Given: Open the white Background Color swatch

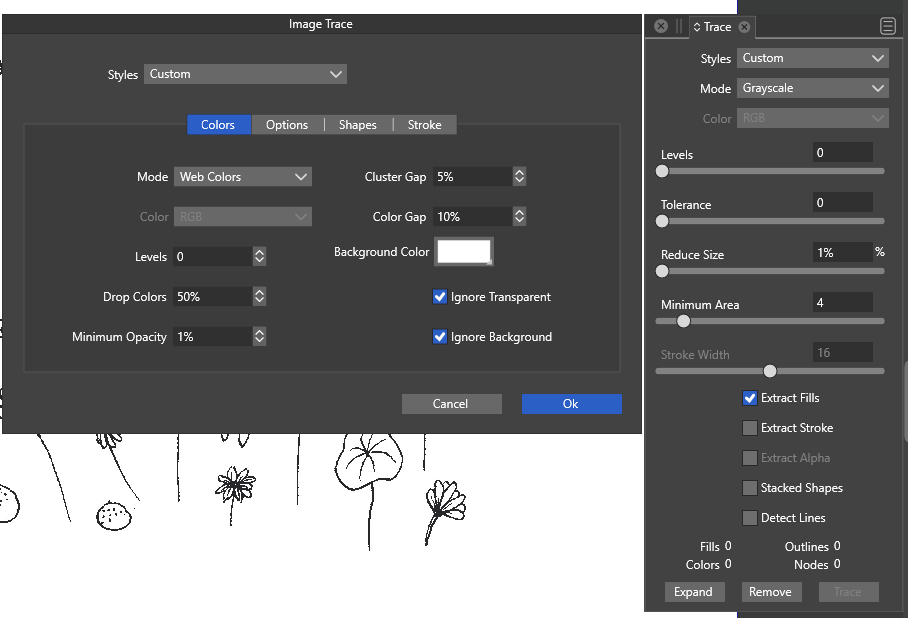Looking at the screenshot, I should [x=464, y=252].
